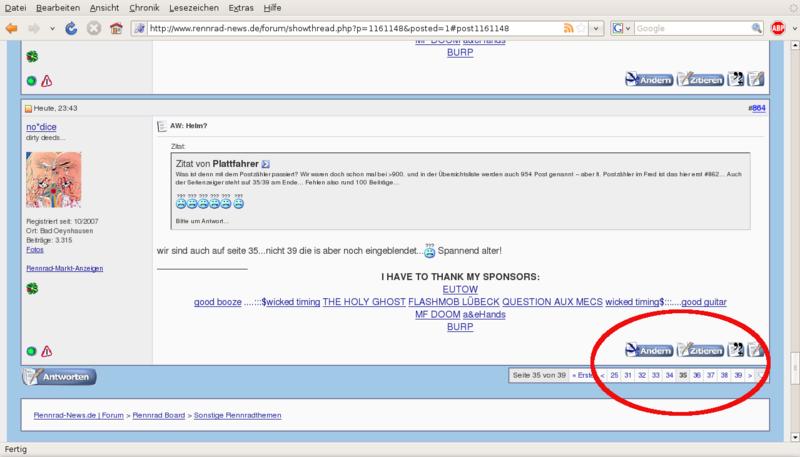
Task: Reload the page with the refresh icon
Action: click(x=72, y=28)
